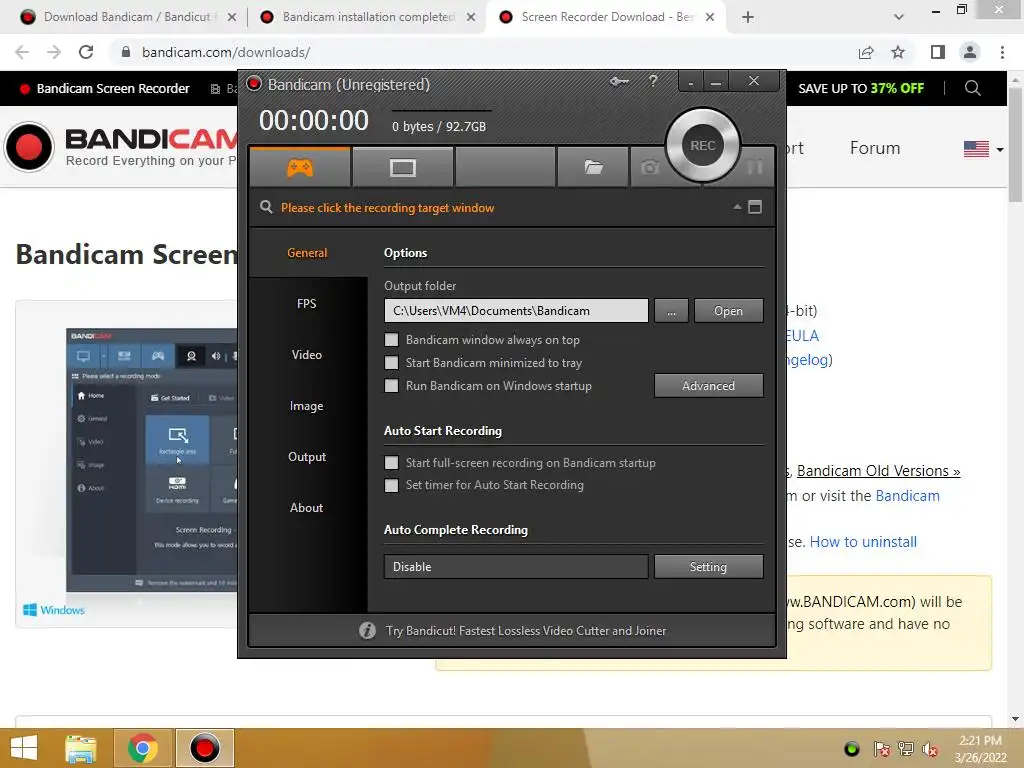Open a new Chrome tab

coord(748,17)
